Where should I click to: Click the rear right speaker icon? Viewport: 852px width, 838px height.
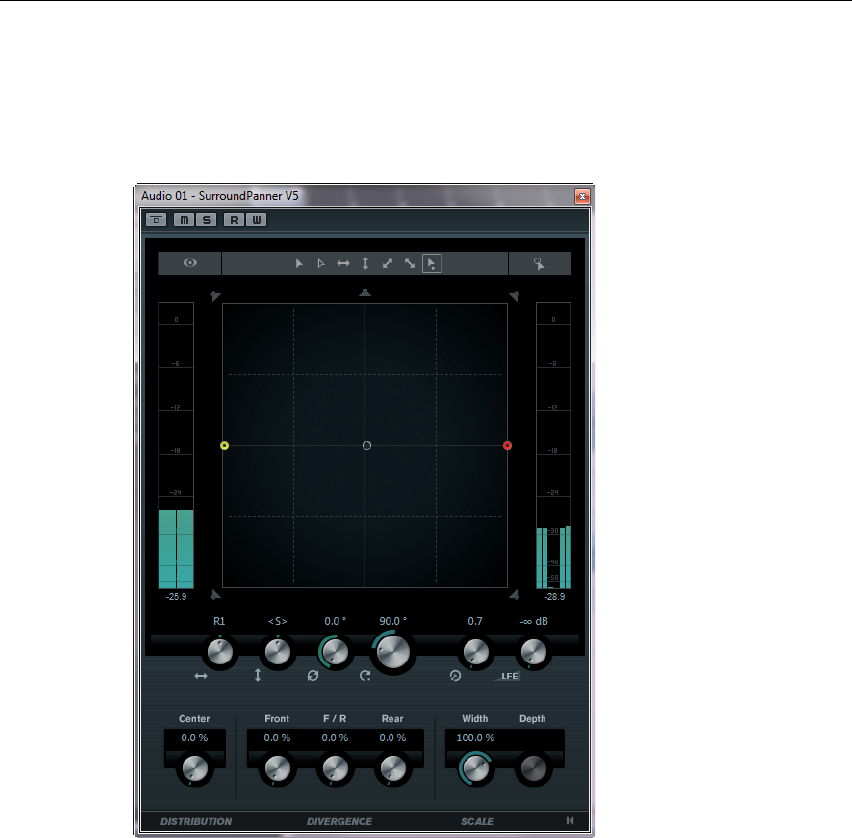[x=513, y=595]
